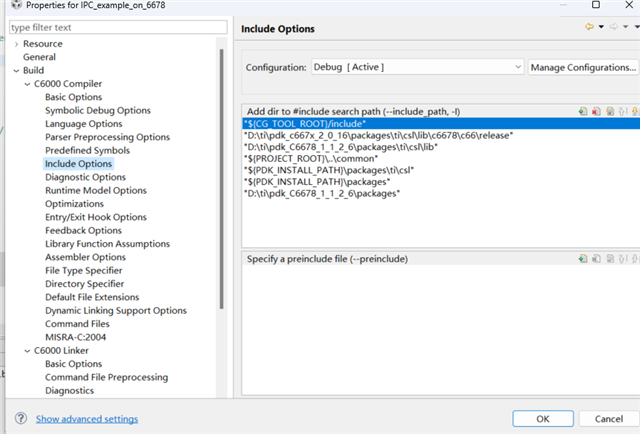Open Assembler Options page
Screen dimensions: 640x434
point(85,257)
